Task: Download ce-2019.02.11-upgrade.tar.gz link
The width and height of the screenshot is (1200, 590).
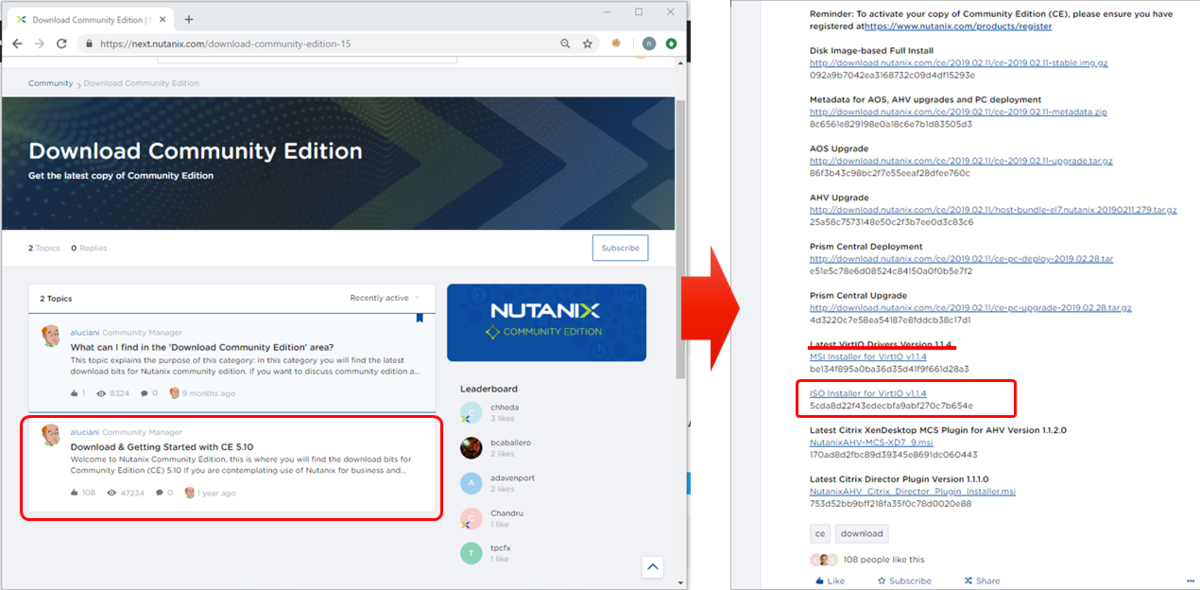Action: point(961,161)
